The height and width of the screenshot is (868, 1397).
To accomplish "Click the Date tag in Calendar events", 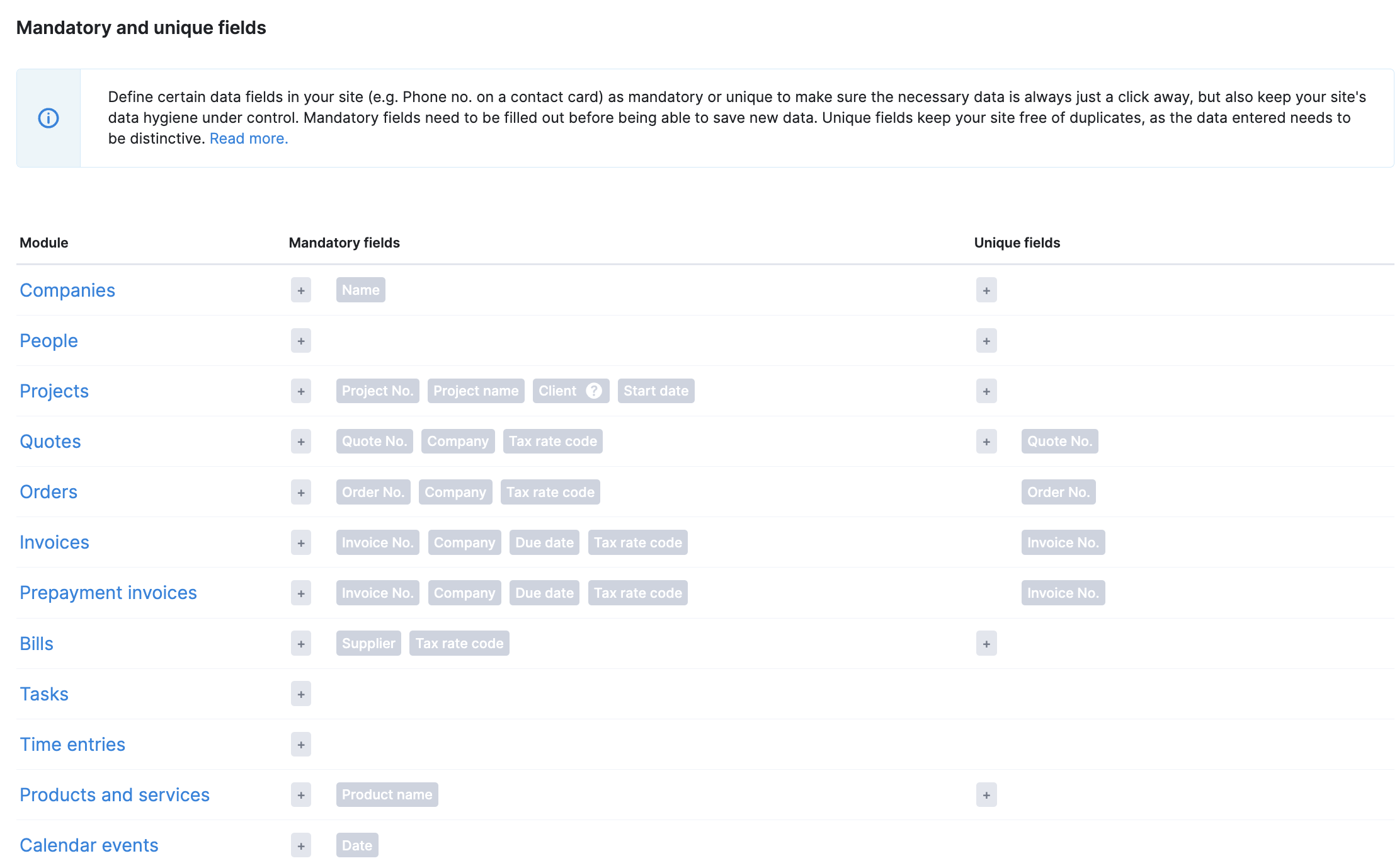I will 357,845.
